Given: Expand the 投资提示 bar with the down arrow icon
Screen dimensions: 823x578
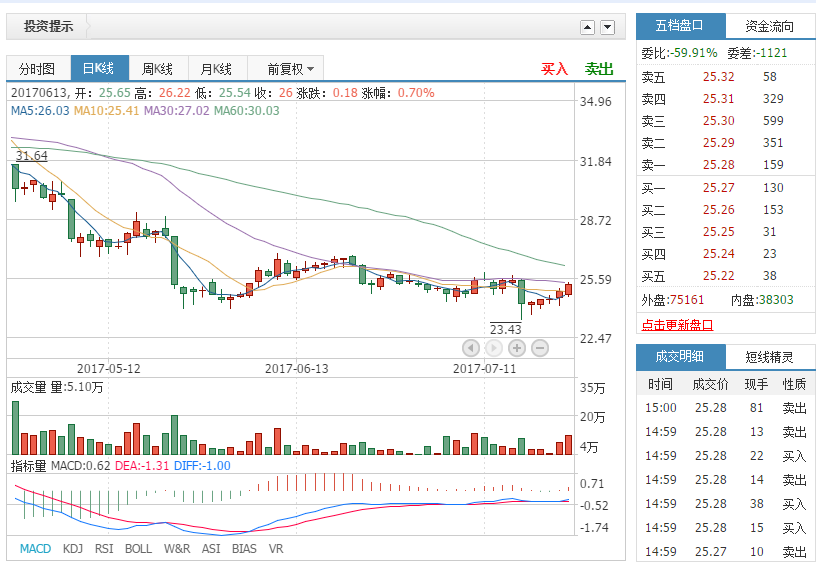Looking at the screenshot, I should click(x=607, y=27).
